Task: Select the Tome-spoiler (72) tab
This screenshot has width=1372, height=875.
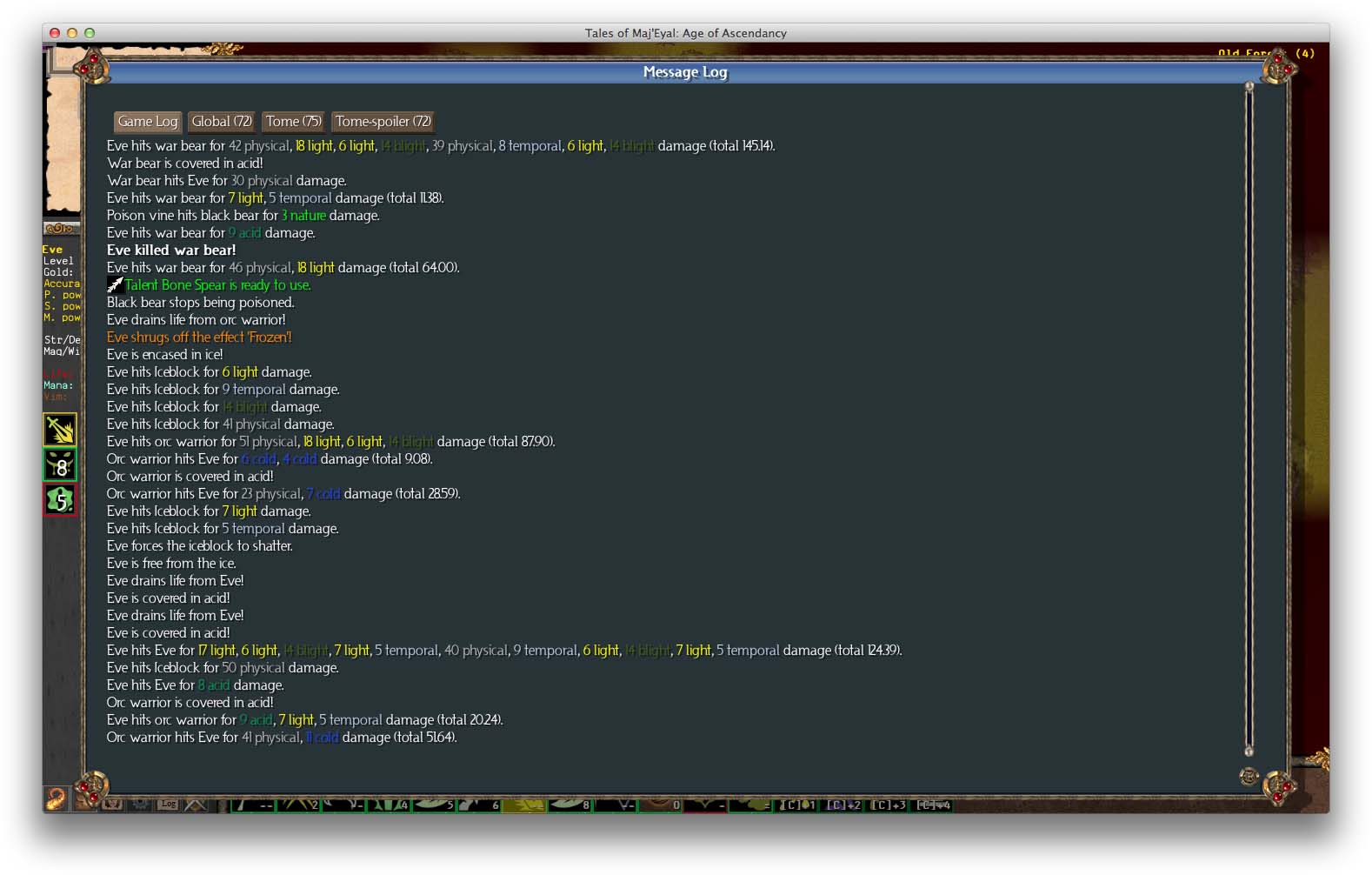Action: (x=383, y=122)
